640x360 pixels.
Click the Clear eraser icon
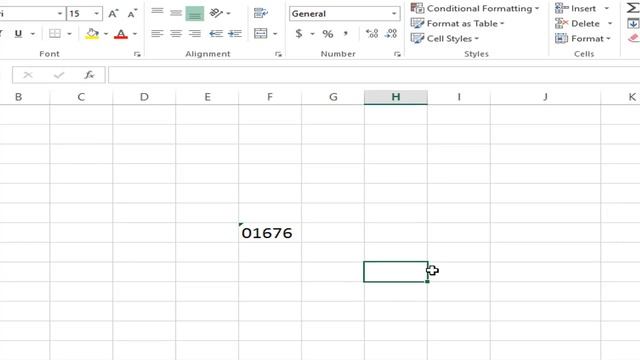coord(633,38)
